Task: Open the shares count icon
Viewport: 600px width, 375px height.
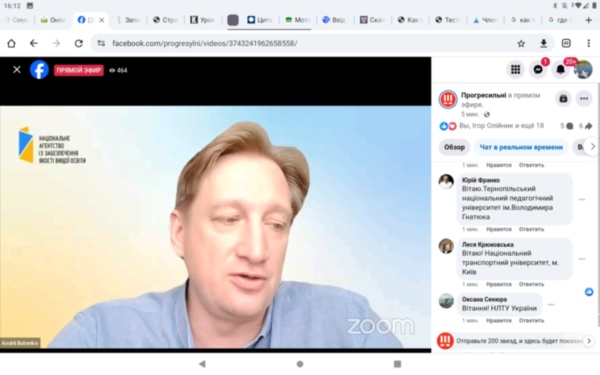Action: click(585, 126)
